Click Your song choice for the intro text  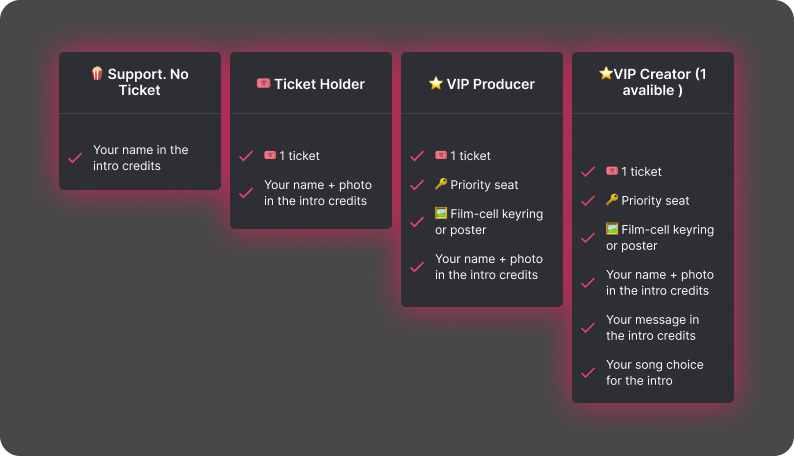(x=654, y=373)
